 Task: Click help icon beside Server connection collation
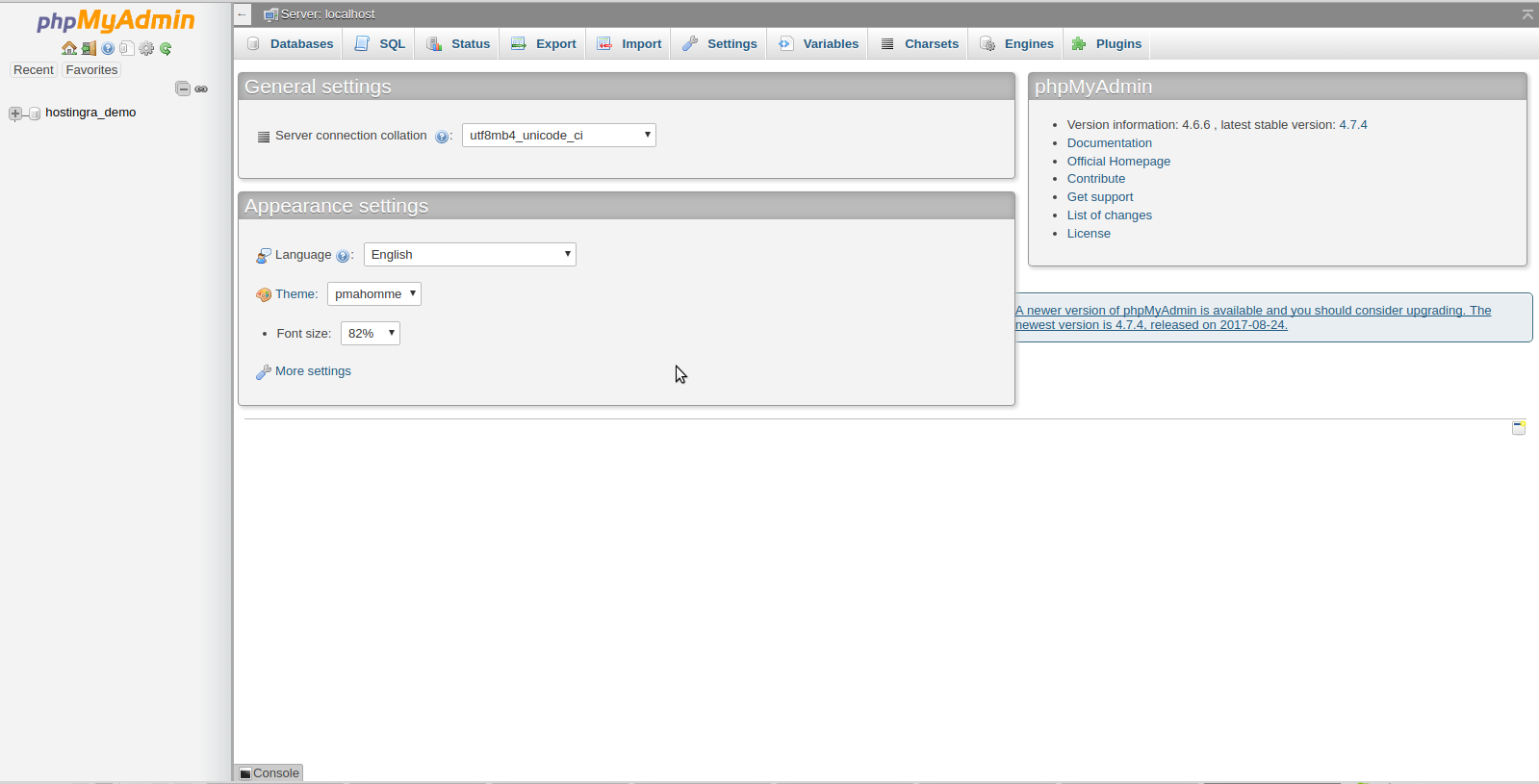(441, 137)
